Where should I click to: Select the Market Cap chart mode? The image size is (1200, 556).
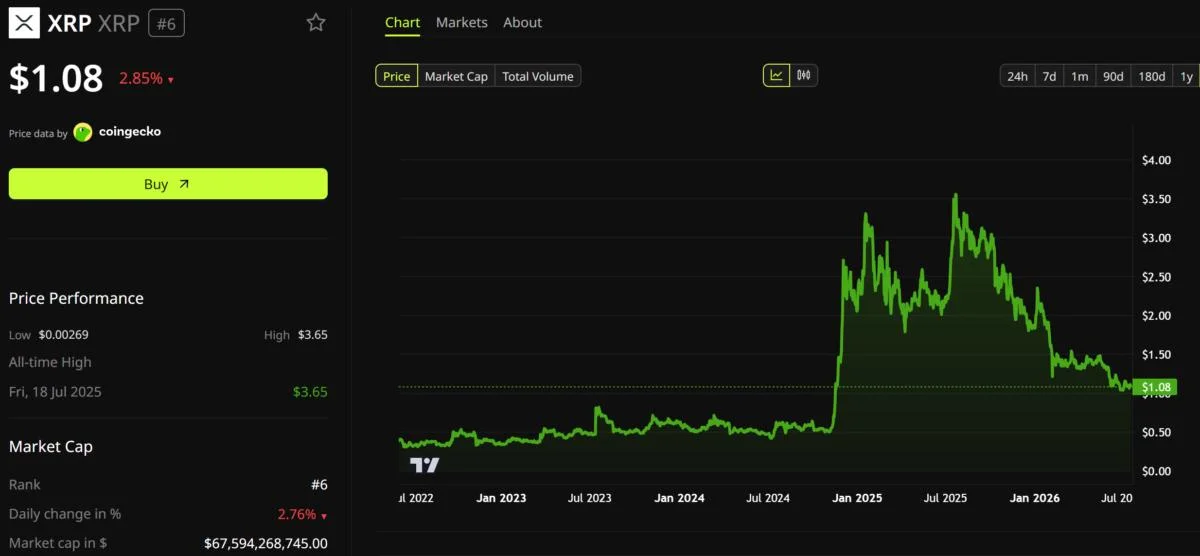[x=456, y=76]
